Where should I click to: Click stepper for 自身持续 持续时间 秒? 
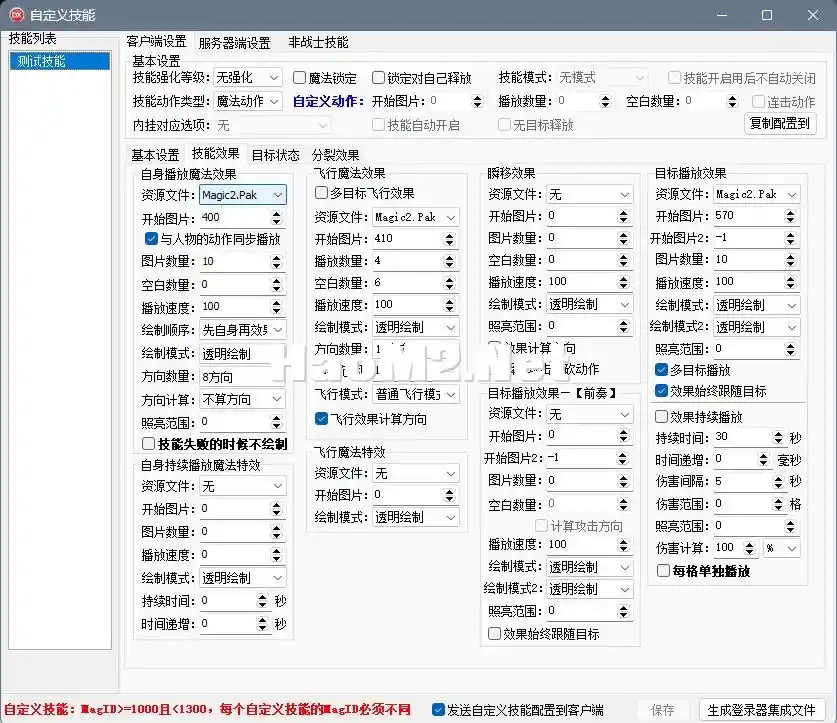(262, 601)
